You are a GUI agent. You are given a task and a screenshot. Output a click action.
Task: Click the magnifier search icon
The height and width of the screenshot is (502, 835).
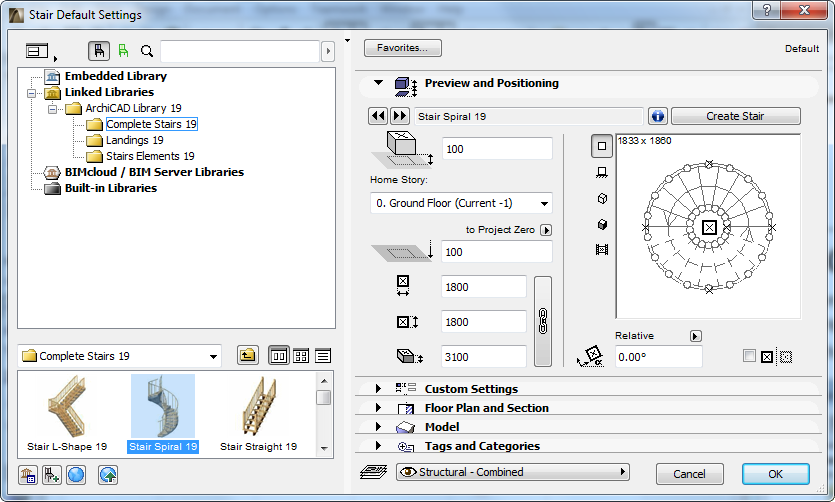pyautogui.click(x=146, y=51)
